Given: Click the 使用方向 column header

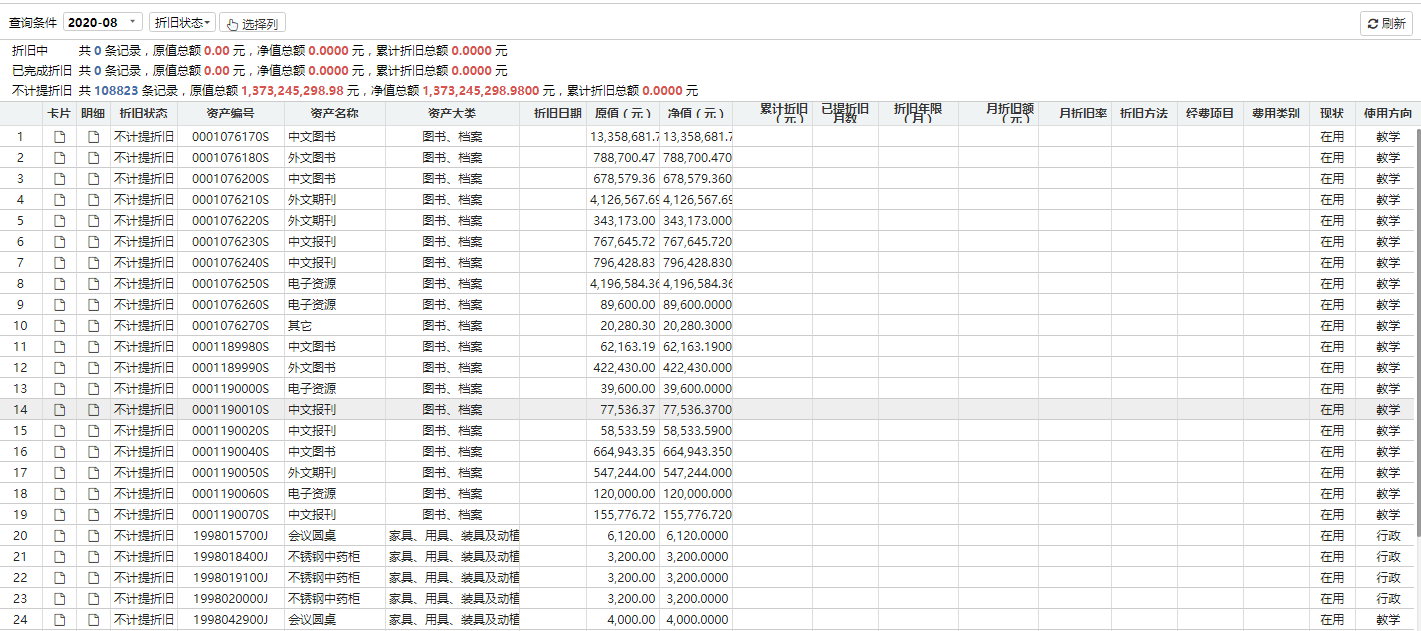Looking at the screenshot, I should click(1387, 114).
